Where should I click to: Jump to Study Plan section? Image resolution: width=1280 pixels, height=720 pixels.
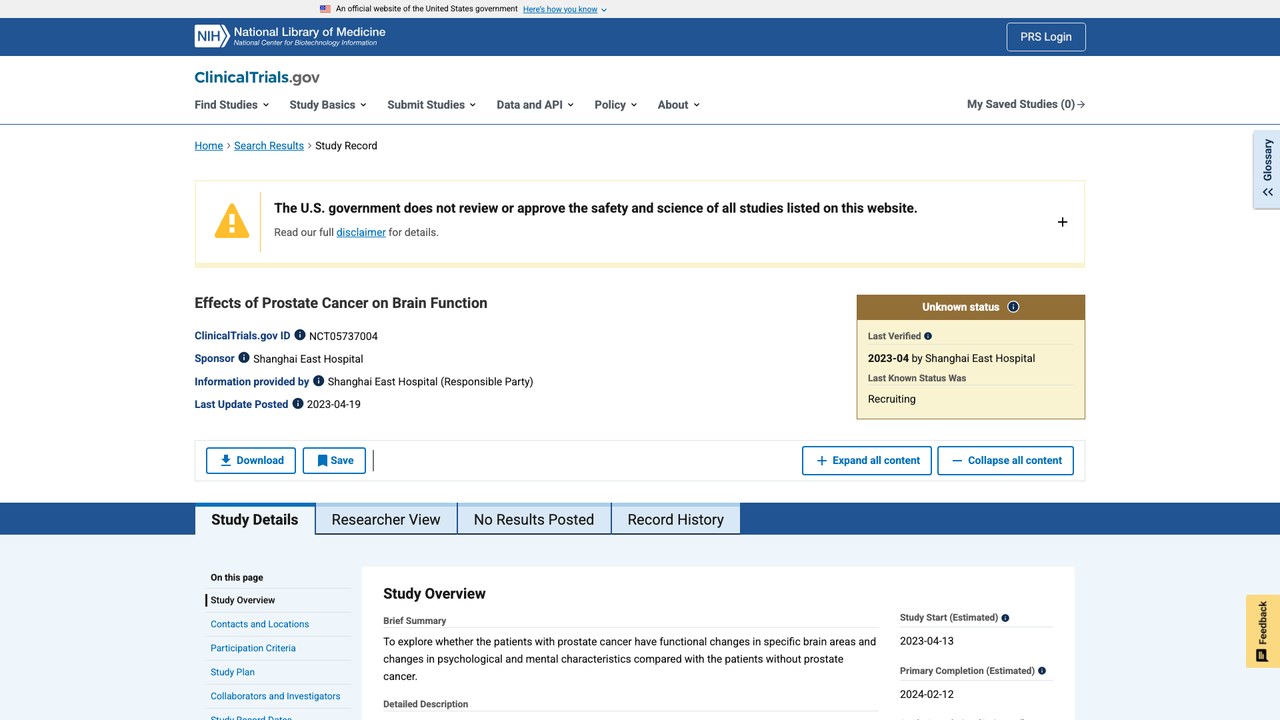(233, 672)
